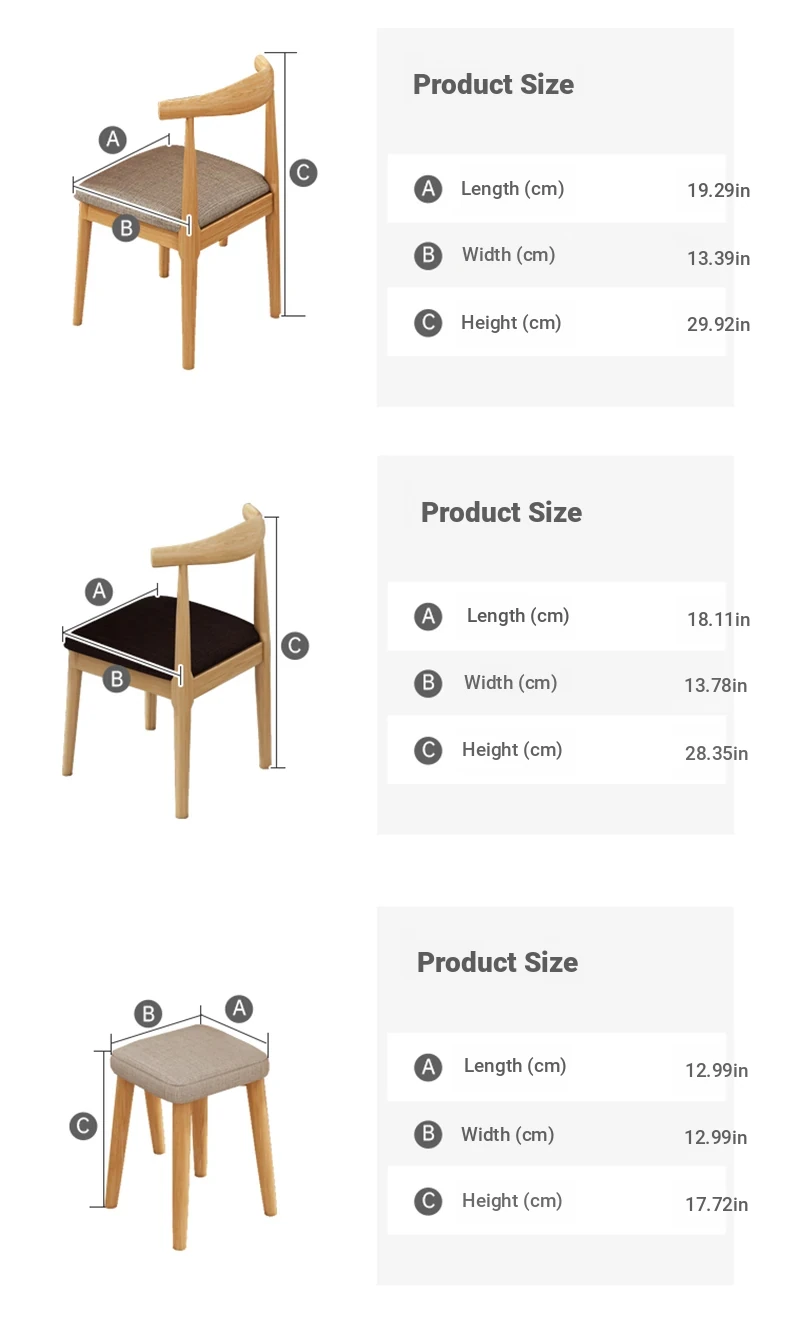
Task: Click the first Product Size heading
Action: click(x=494, y=84)
